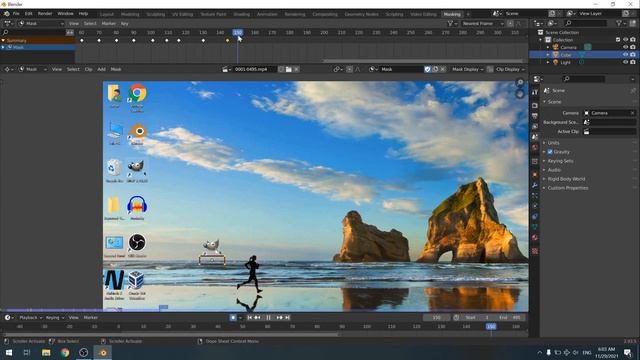This screenshot has width=640, height=360.
Task: Toggle Collection exclude checkbox in outliner
Action: [x=618, y=40]
